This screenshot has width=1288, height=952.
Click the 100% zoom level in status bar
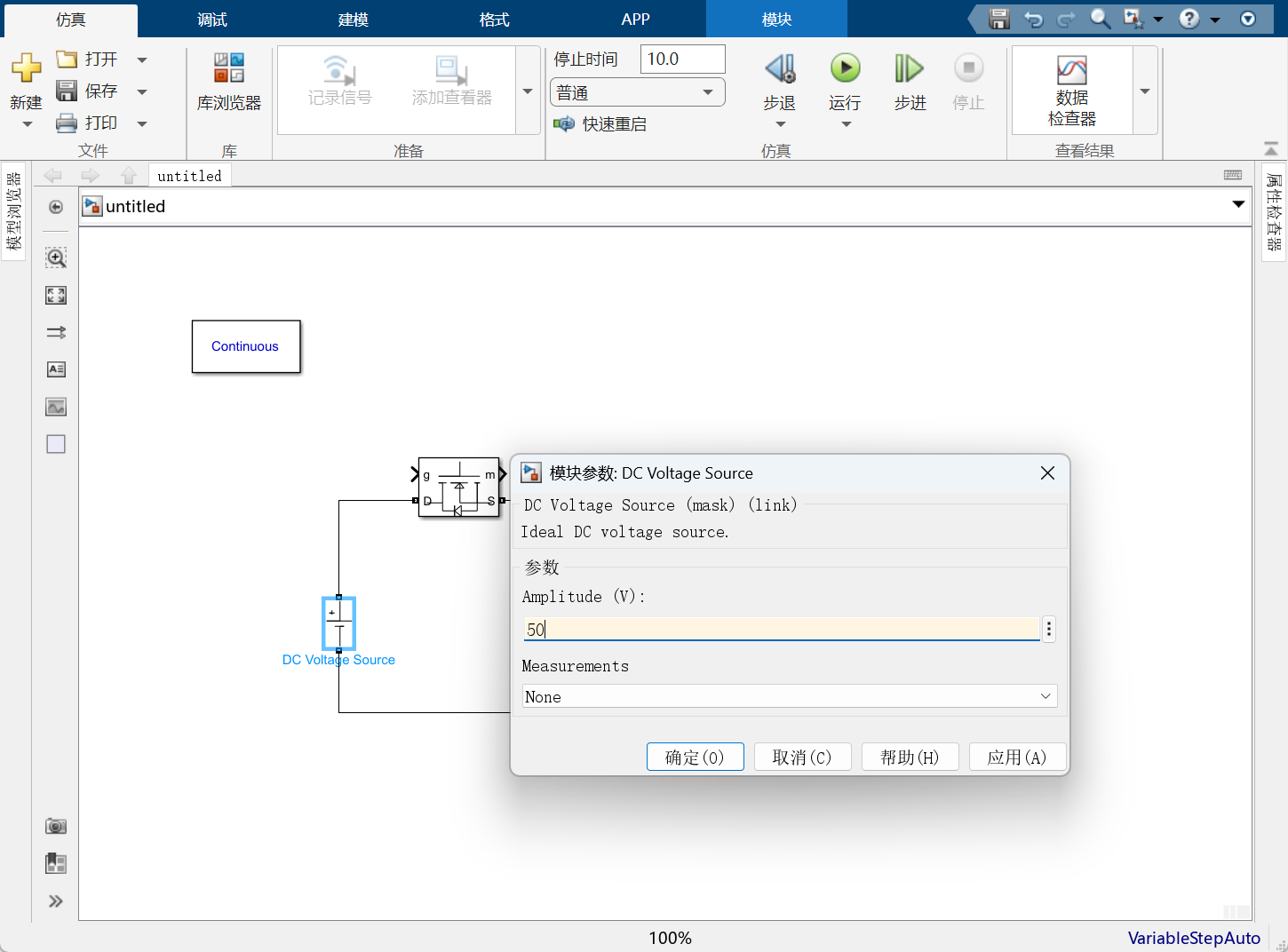(x=670, y=938)
